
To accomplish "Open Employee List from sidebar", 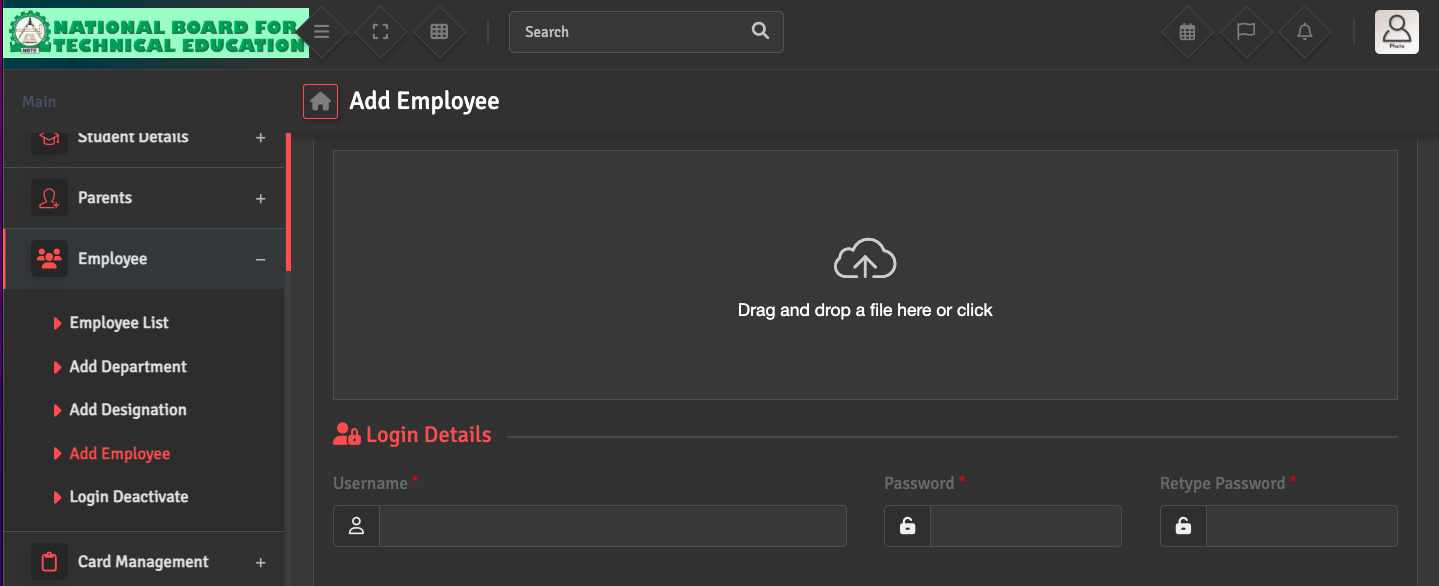I will pyautogui.click(x=119, y=323).
